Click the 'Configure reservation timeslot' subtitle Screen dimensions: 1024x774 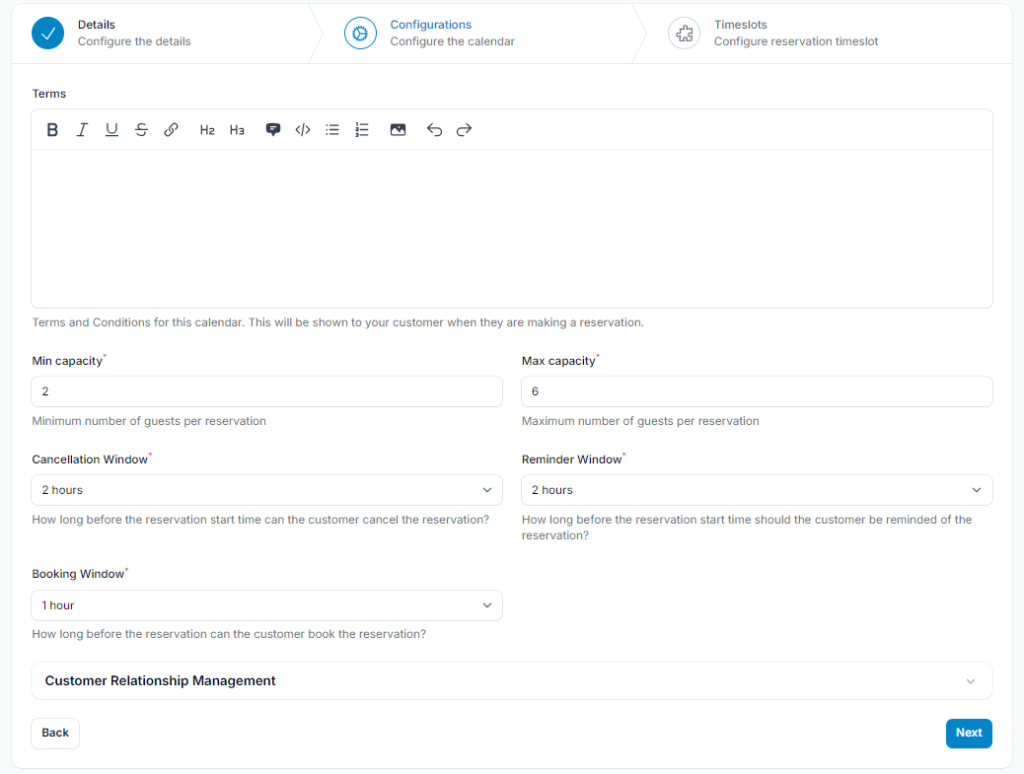click(x=796, y=42)
